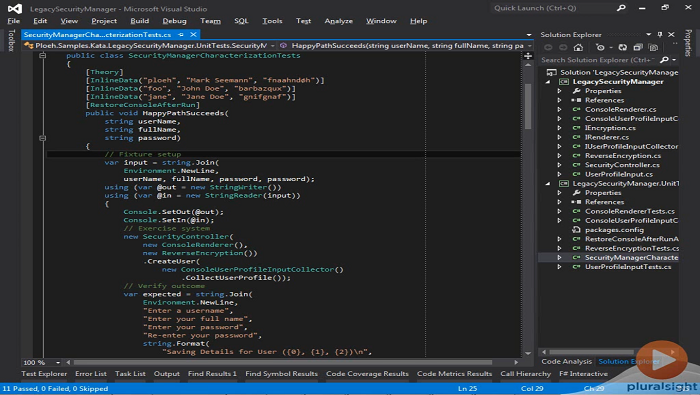The width and height of the screenshot is (700, 395).
Task: Open the Analyze menu
Action: pos(338,21)
